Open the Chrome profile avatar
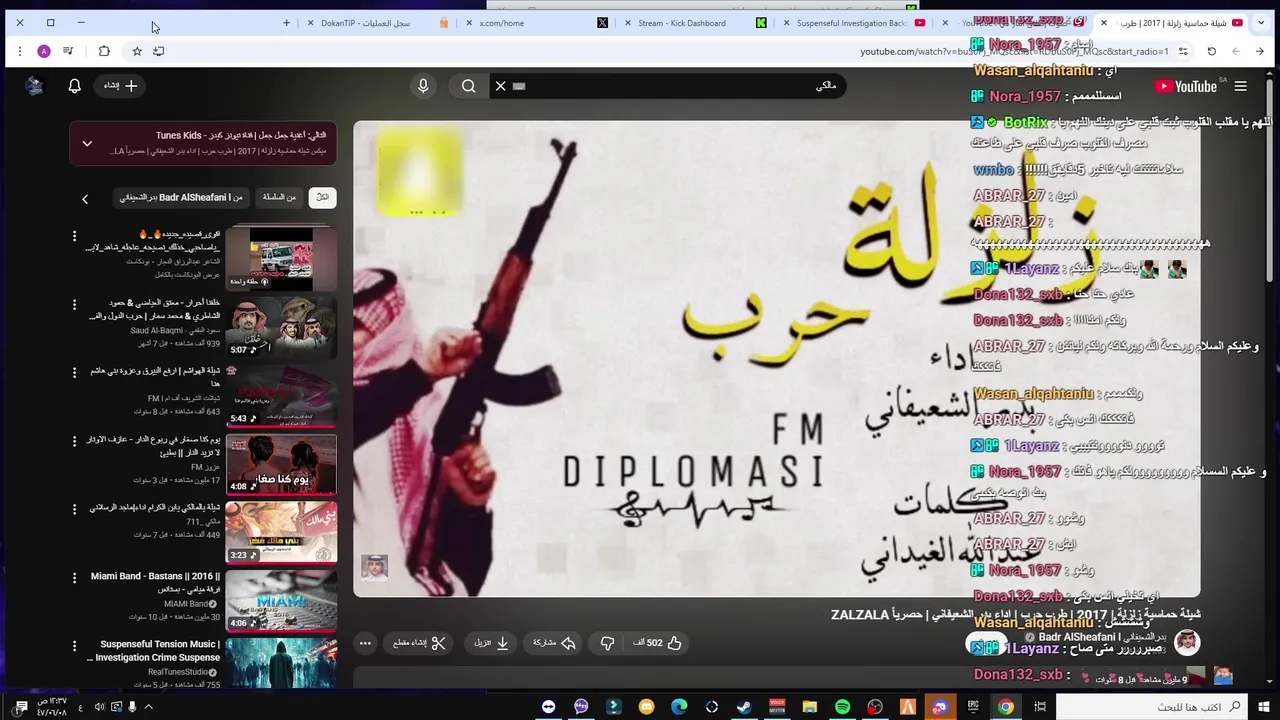 44,51
